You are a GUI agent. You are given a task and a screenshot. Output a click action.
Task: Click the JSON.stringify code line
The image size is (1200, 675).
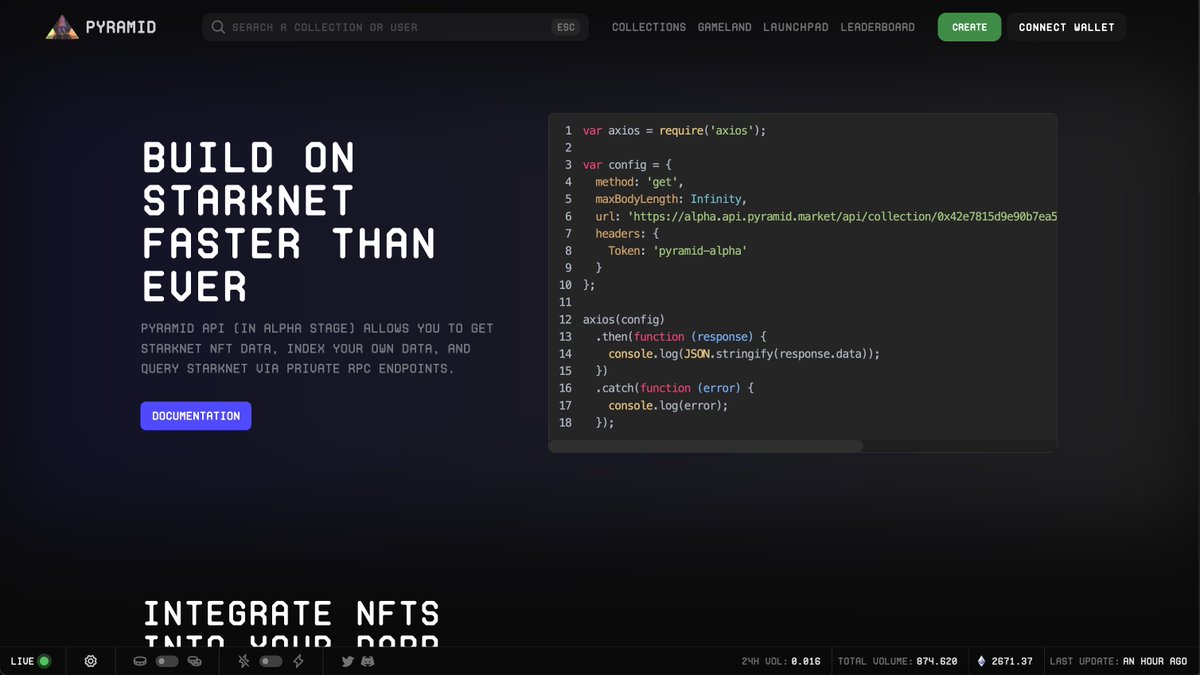pyautogui.click(x=744, y=354)
